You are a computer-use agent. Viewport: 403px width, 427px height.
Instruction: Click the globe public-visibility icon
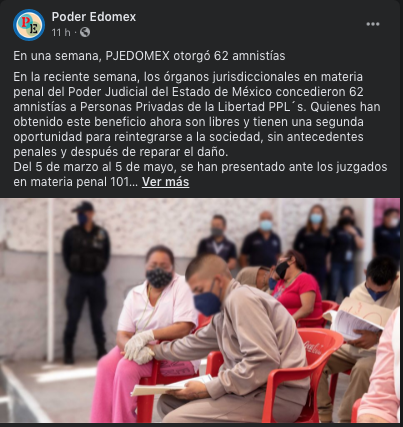pos(85,32)
